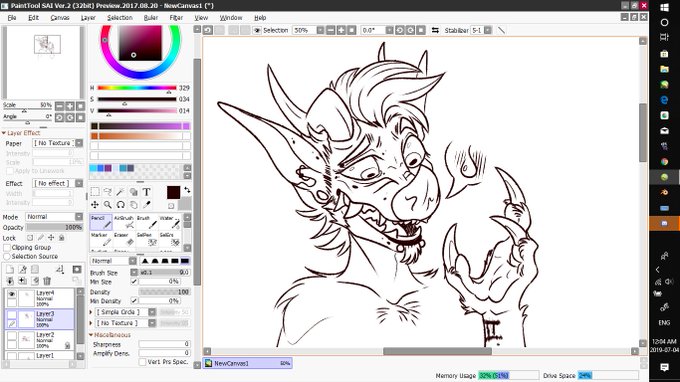
Task: Open the Filter menu
Action: 176,18
